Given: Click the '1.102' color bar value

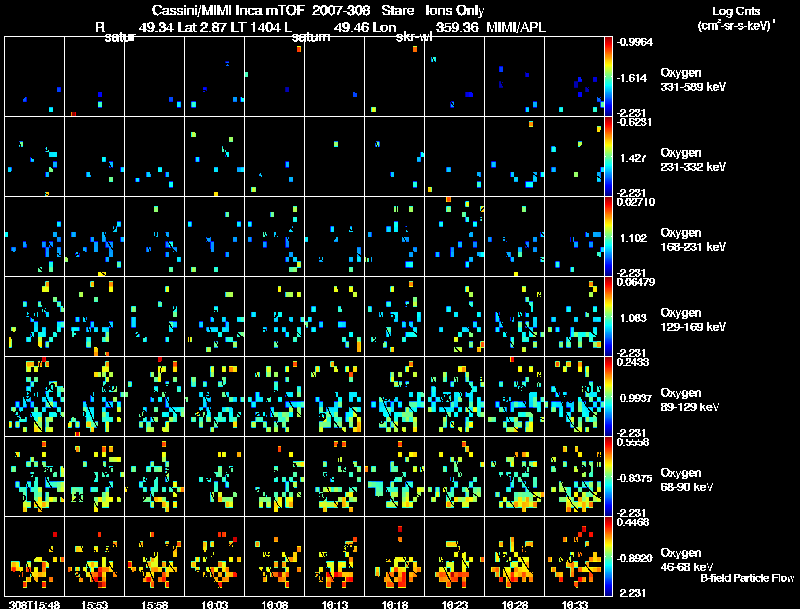Looking at the screenshot, I should coord(633,238).
